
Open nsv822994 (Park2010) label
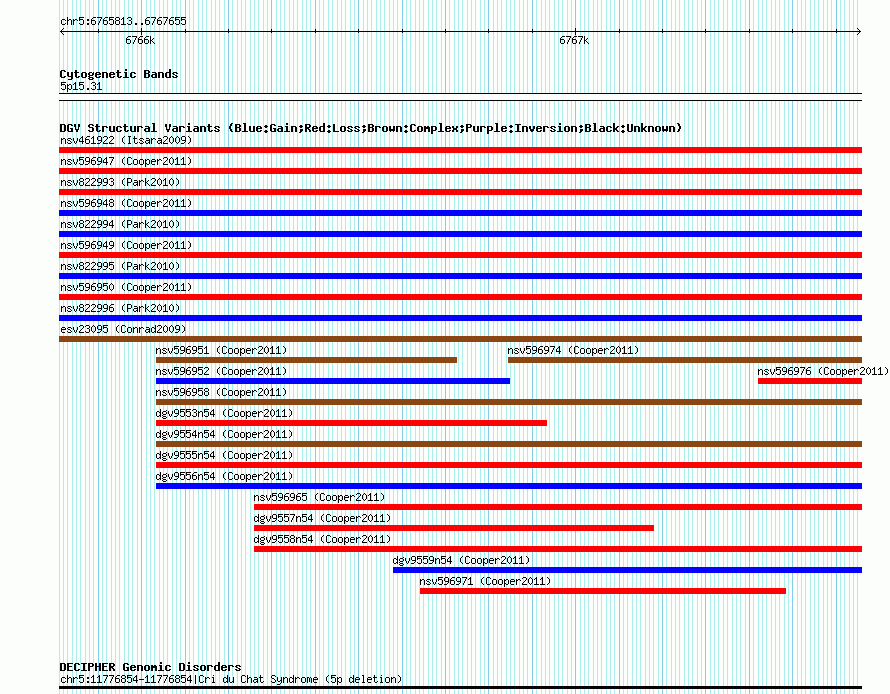coord(120,224)
